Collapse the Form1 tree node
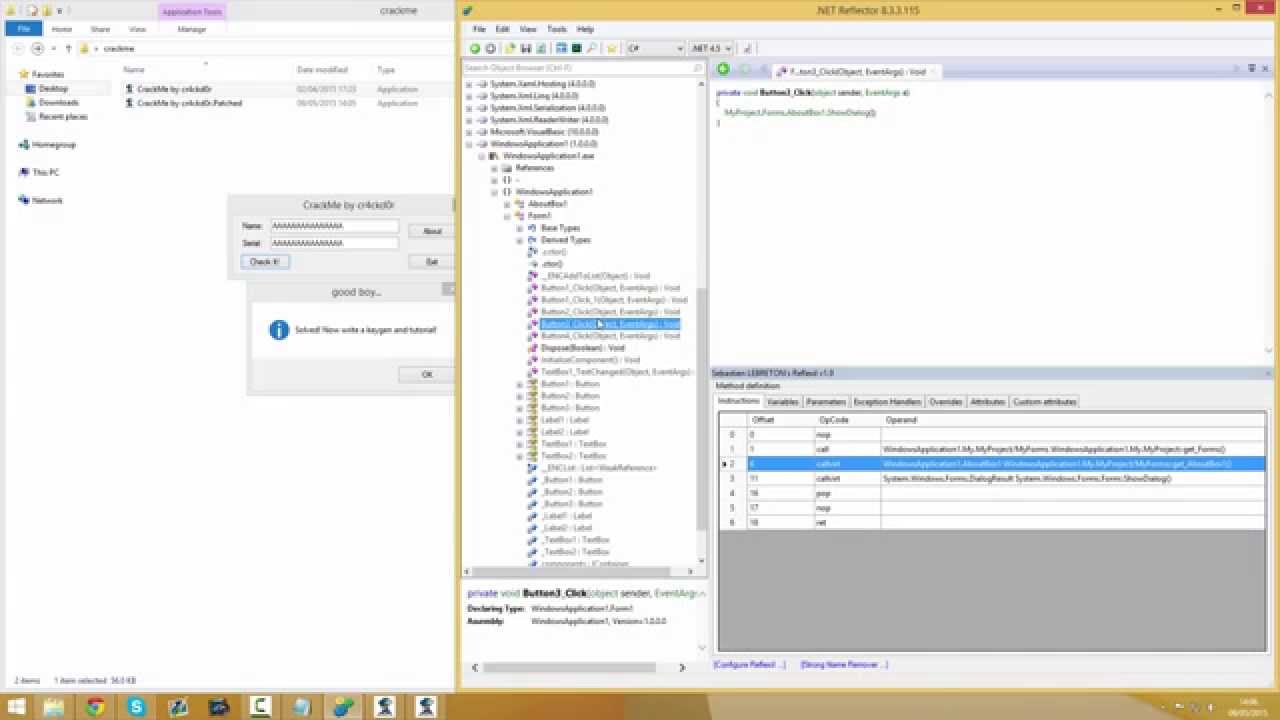 (x=507, y=216)
